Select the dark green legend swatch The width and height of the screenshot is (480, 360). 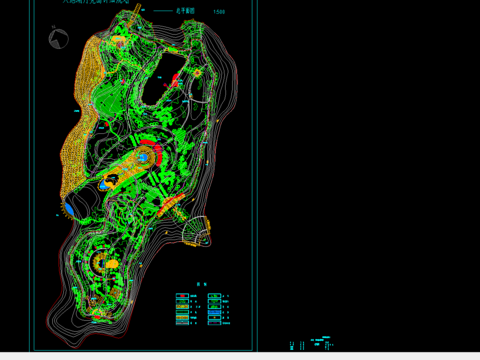tap(182, 312)
